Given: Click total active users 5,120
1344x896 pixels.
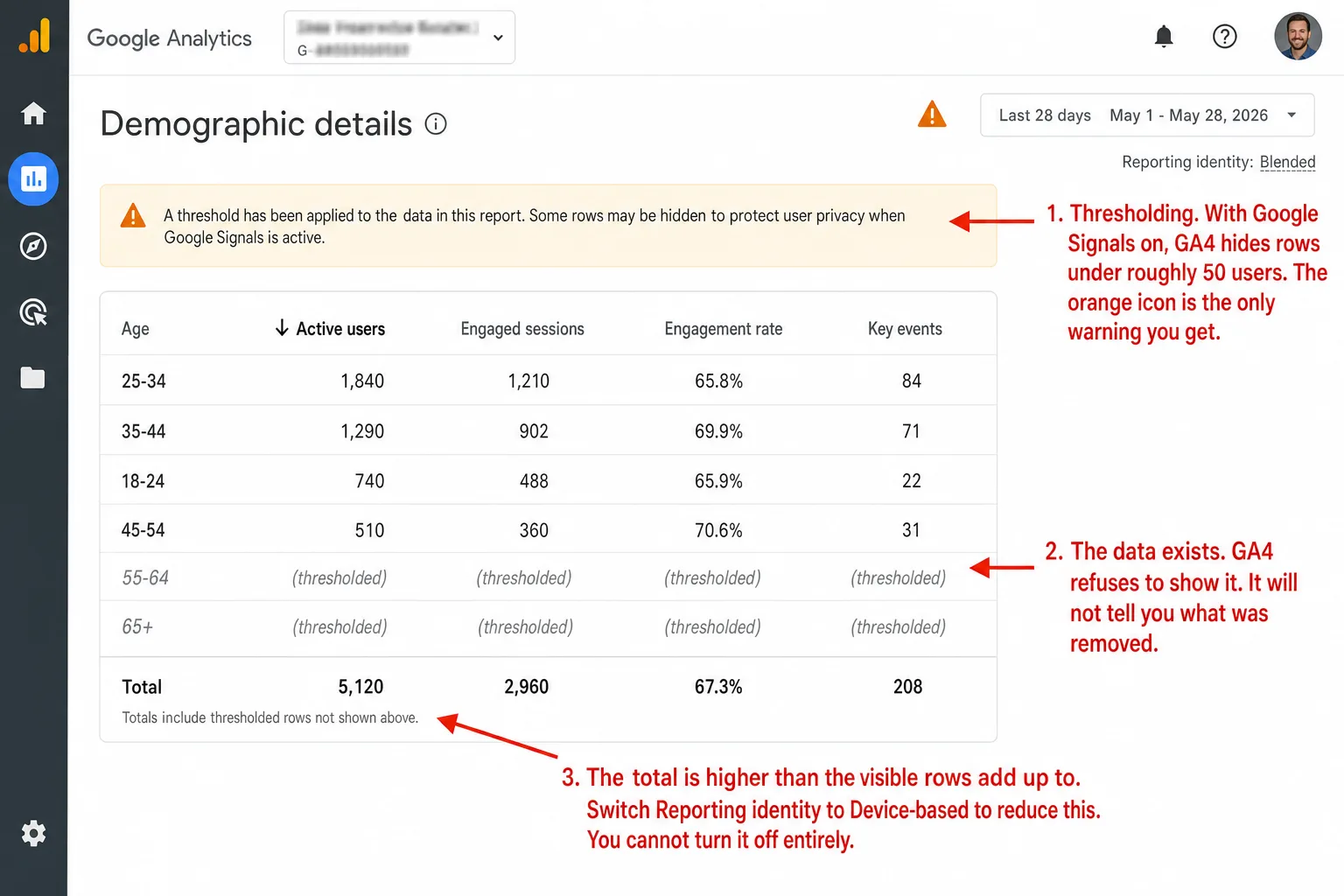Looking at the screenshot, I should pos(360,687).
